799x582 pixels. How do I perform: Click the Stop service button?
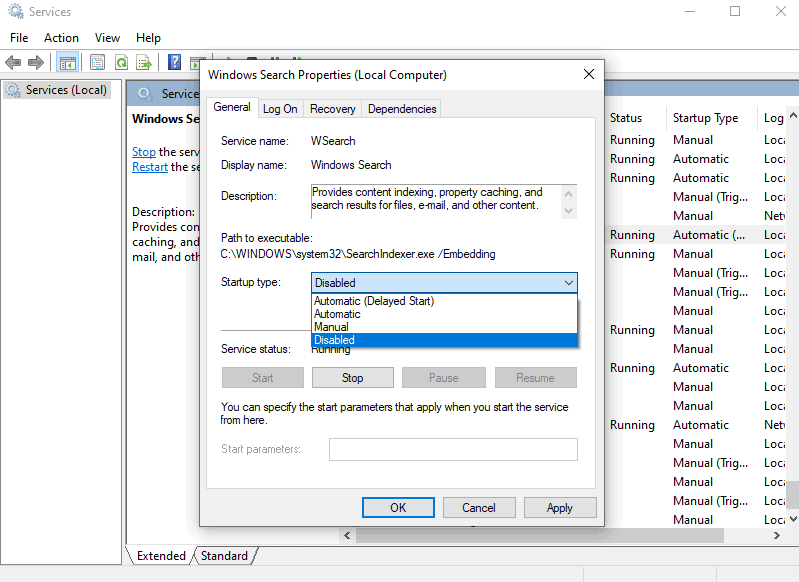(x=353, y=378)
